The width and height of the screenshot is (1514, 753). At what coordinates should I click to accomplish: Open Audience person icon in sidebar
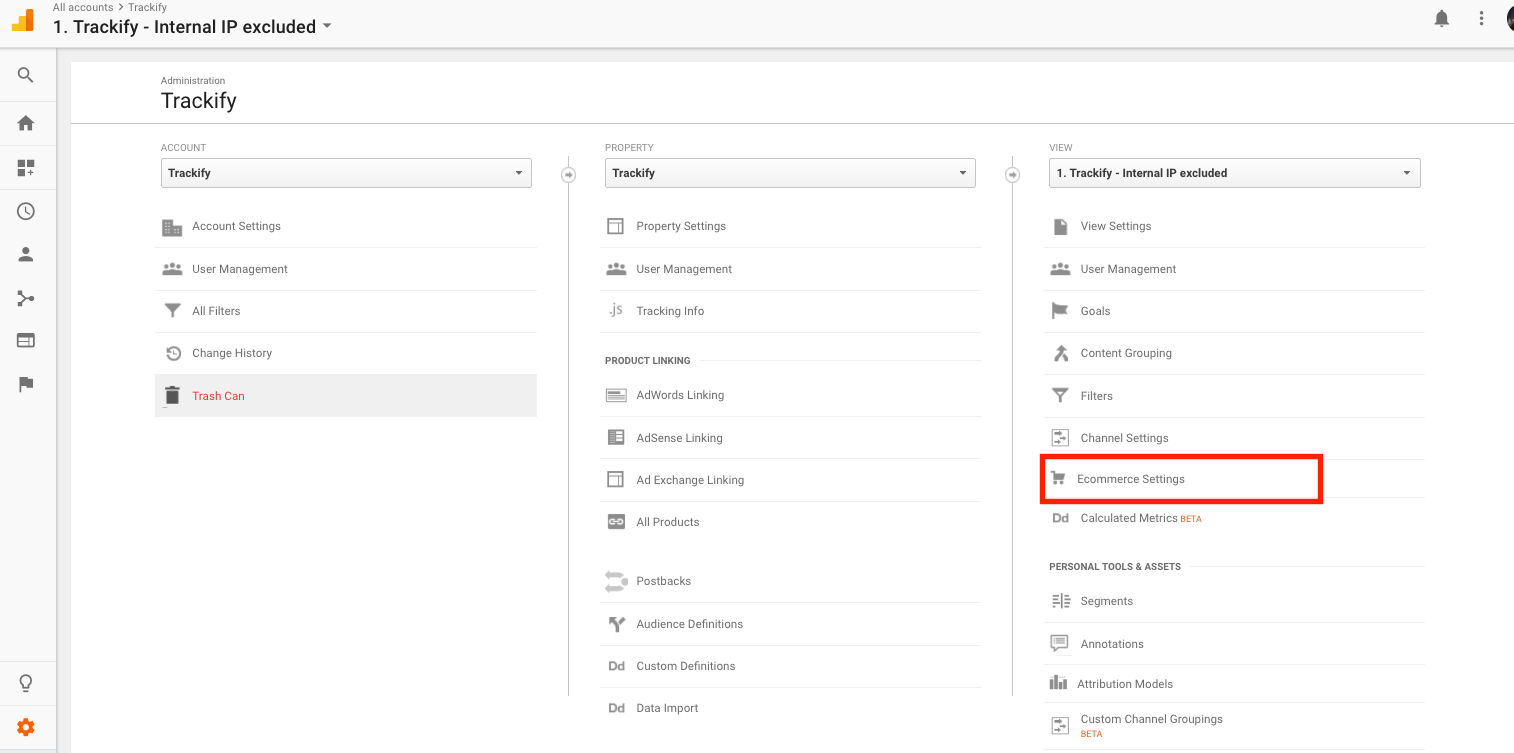click(26, 254)
